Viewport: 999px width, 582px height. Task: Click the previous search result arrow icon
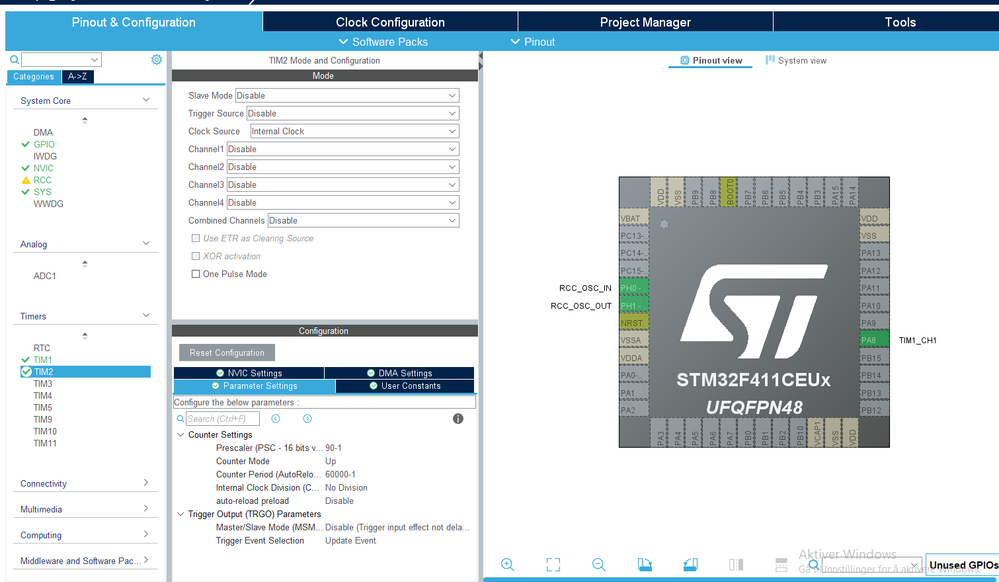(276, 419)
